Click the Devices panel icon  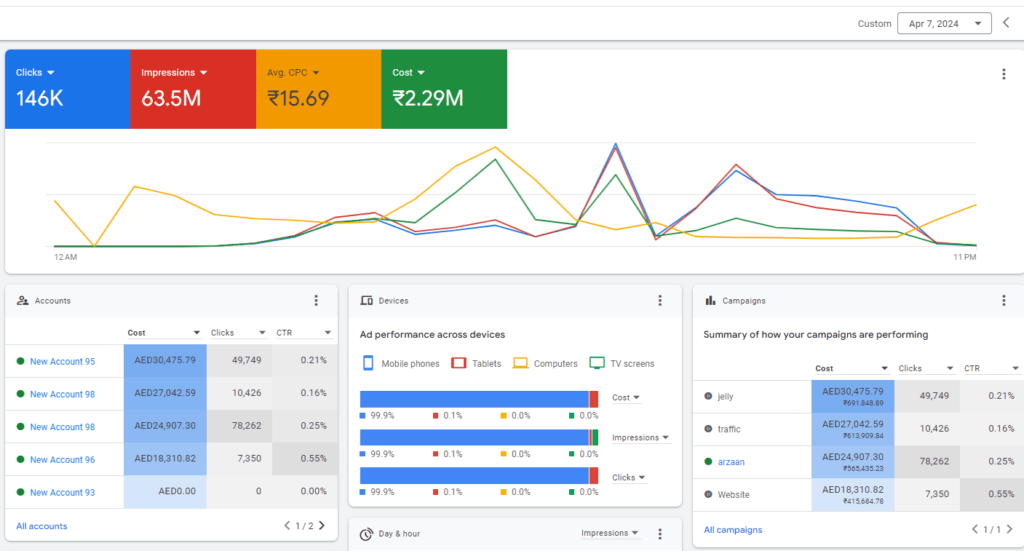[367, 300]
